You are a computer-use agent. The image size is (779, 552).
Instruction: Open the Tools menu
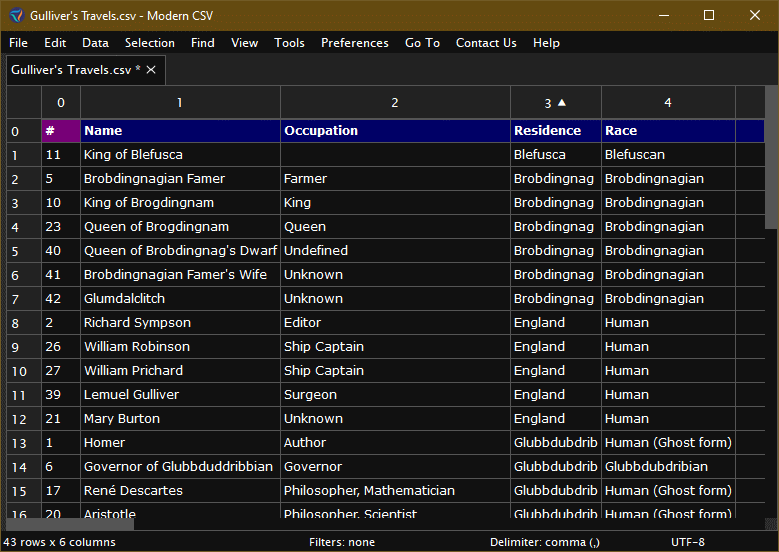coord(289,43)
